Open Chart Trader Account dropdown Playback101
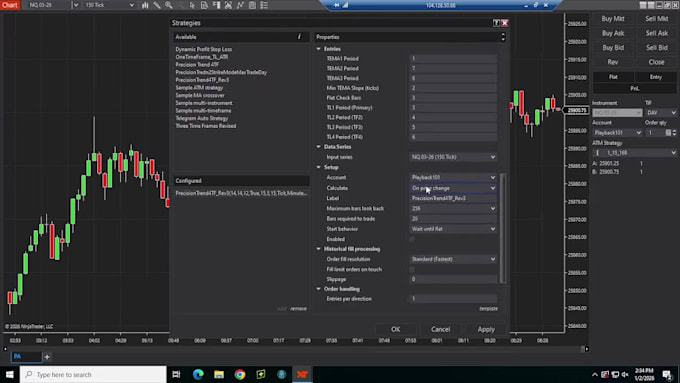This screenshot has width=680, height=383. (617, 133)
